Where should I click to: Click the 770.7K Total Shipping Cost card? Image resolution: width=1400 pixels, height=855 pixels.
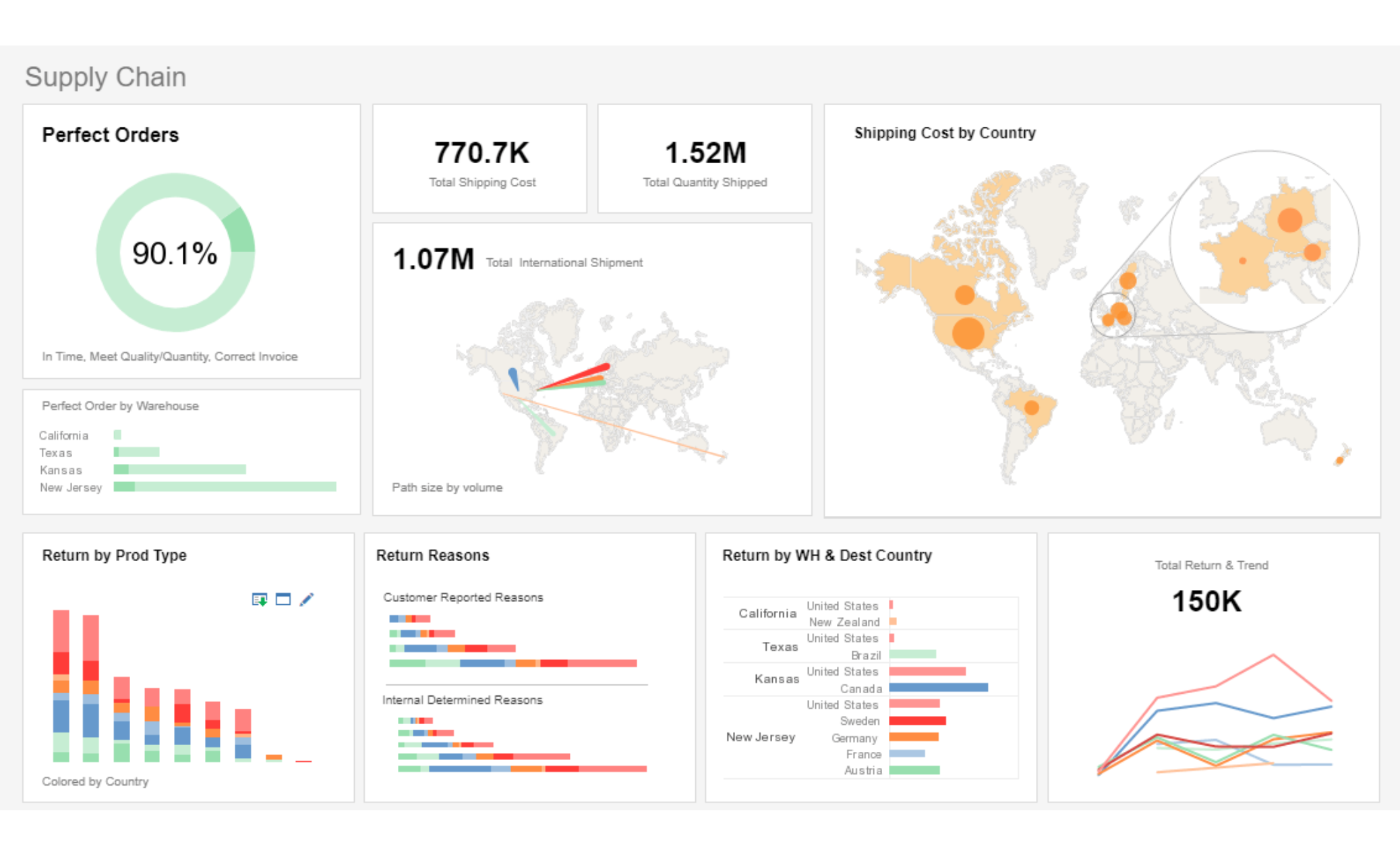point(480,160)
